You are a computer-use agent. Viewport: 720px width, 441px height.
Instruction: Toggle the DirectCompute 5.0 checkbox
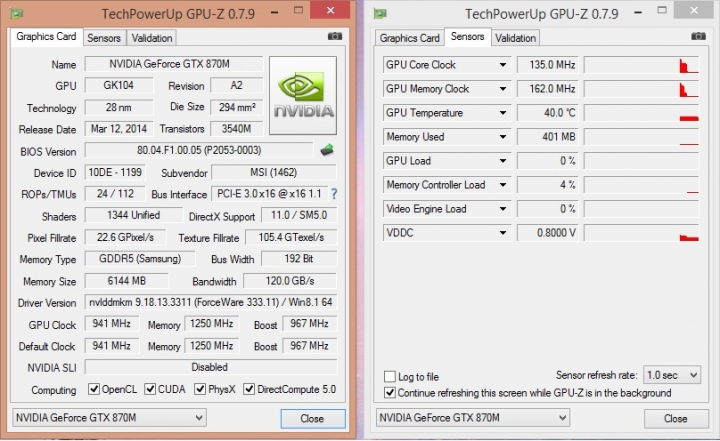pyautogui.click(x=249, y=389)
